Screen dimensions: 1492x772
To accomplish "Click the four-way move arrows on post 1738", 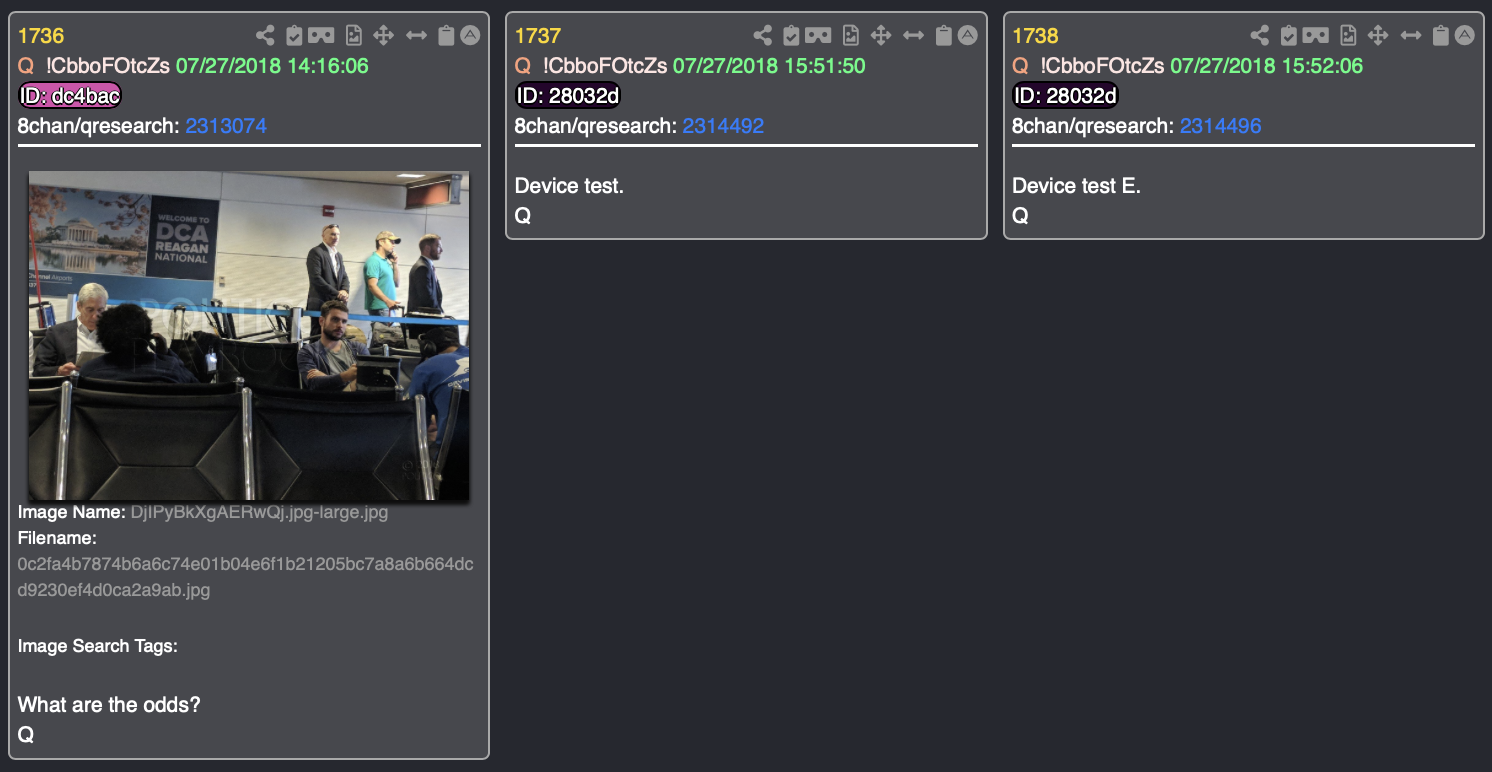I will click(x=1378, y=36).
